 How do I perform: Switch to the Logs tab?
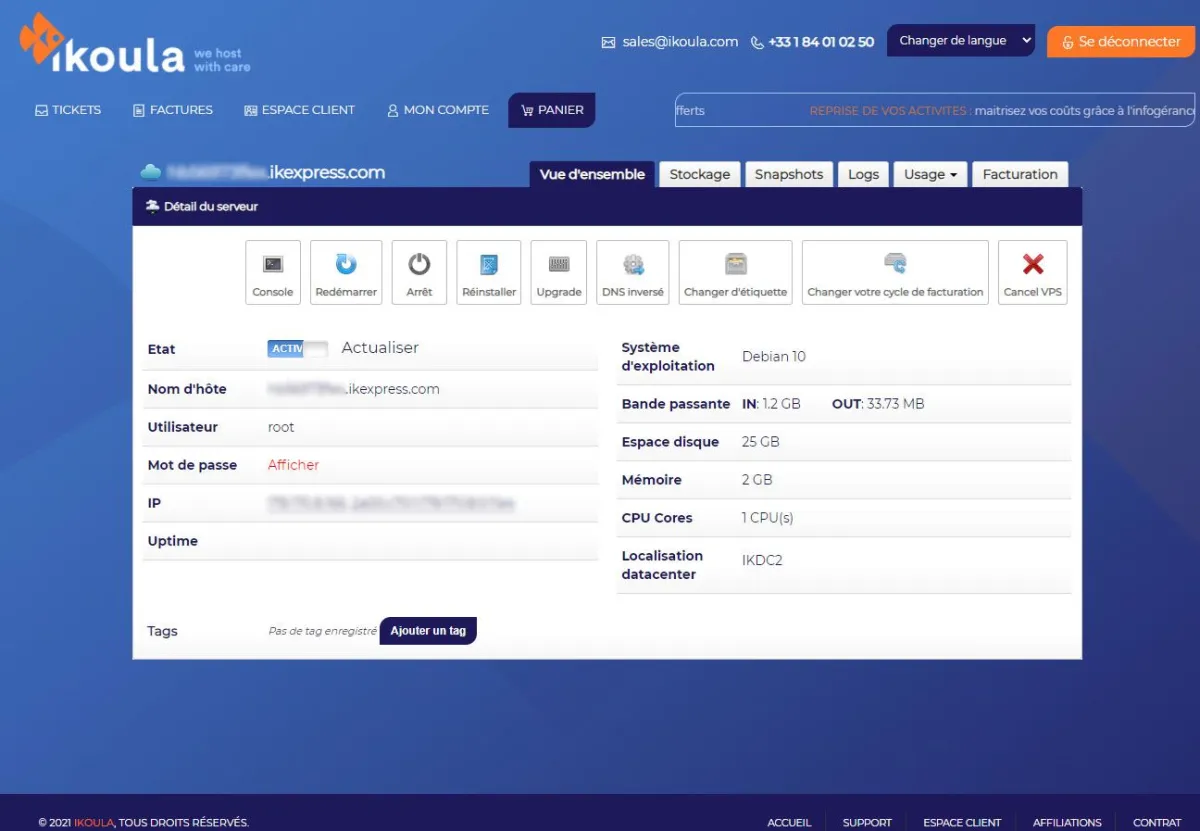click(x=863, y=174)
